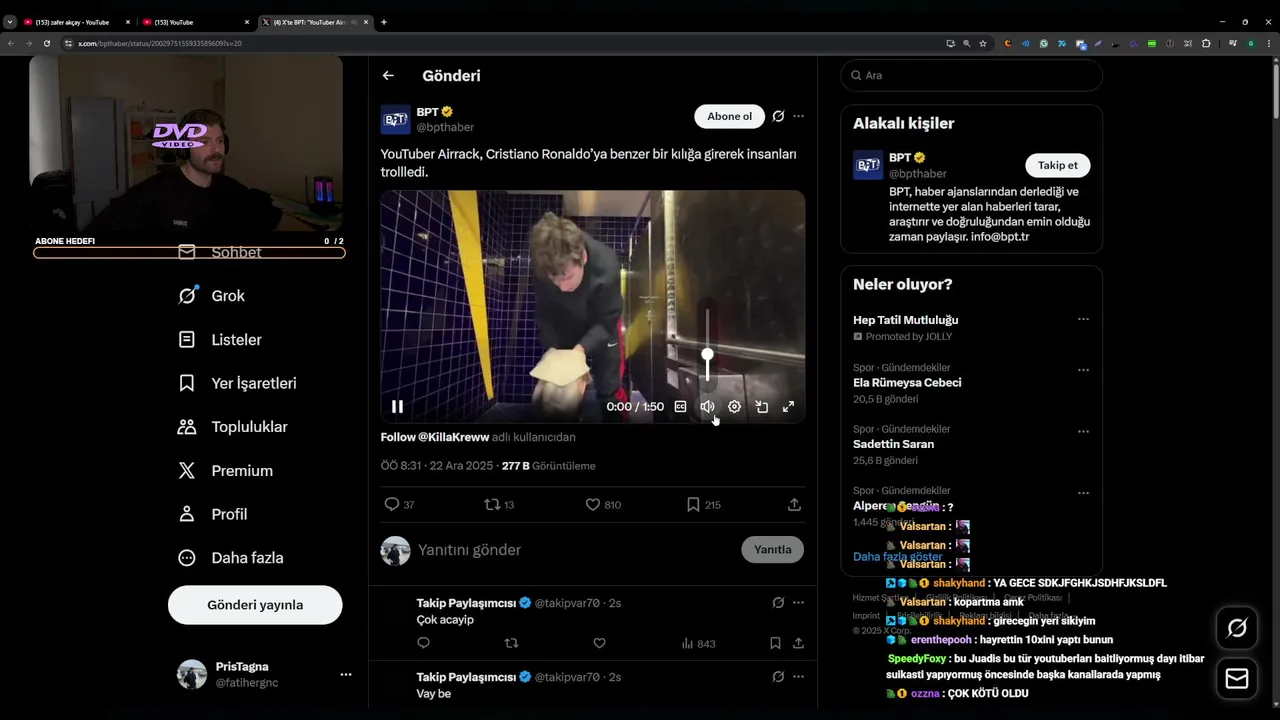Reload the page
This screenshot has height=720, width=1280.
(x=46, y=43)
